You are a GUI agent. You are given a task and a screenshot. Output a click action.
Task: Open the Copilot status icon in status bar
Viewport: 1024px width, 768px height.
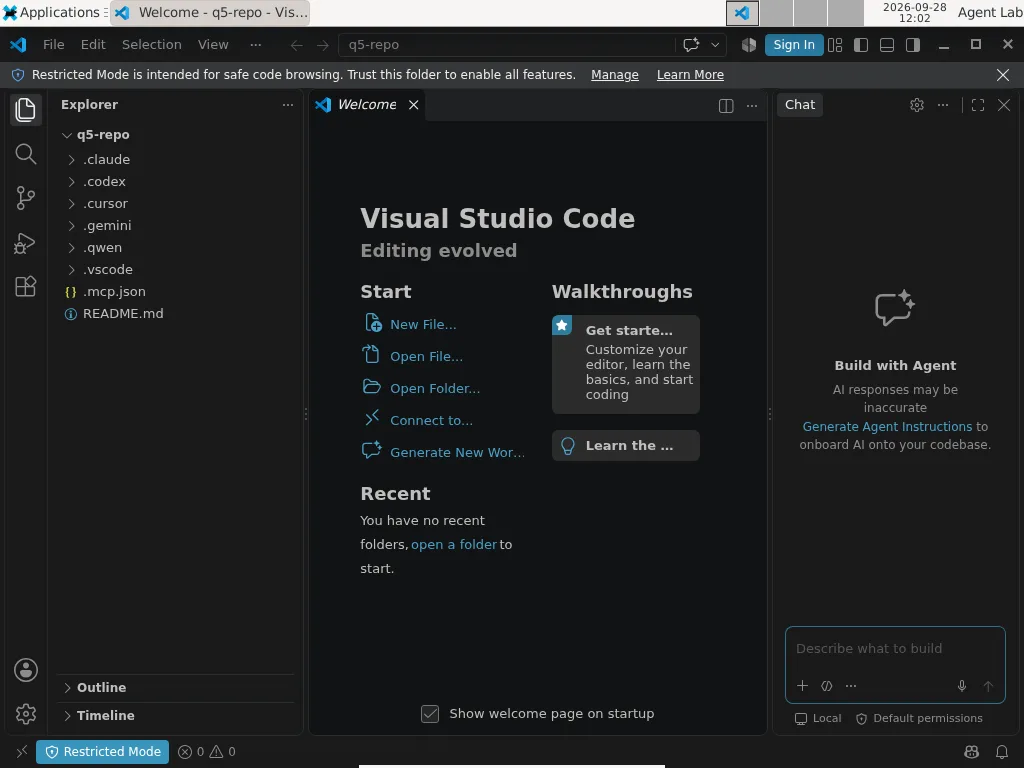coord(972,752)
